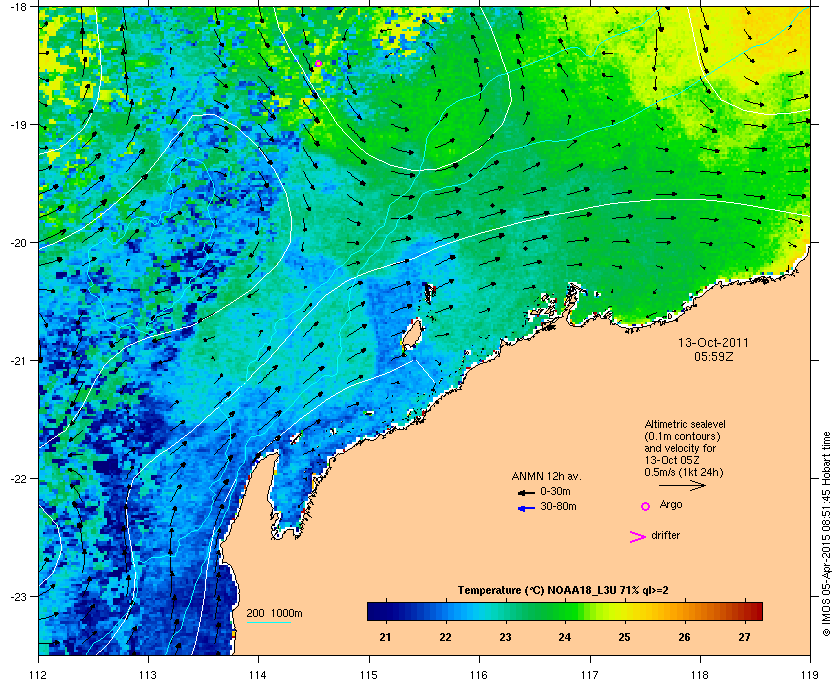Click the 'ANMN 12h av.' legend label
Viewport: 840px width, 680px height.
pyautogui.click(x=546, y=476)
